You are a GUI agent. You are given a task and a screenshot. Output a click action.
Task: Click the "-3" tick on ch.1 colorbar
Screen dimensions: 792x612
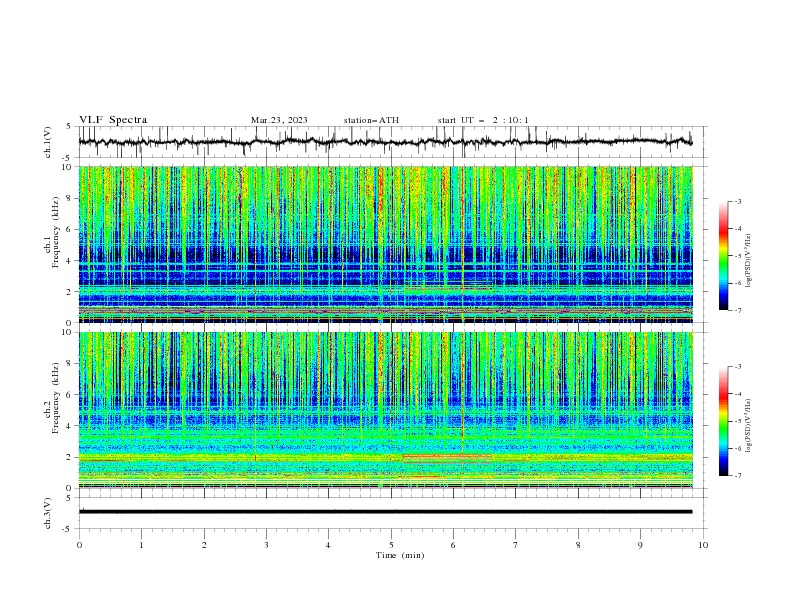point(737,201)
